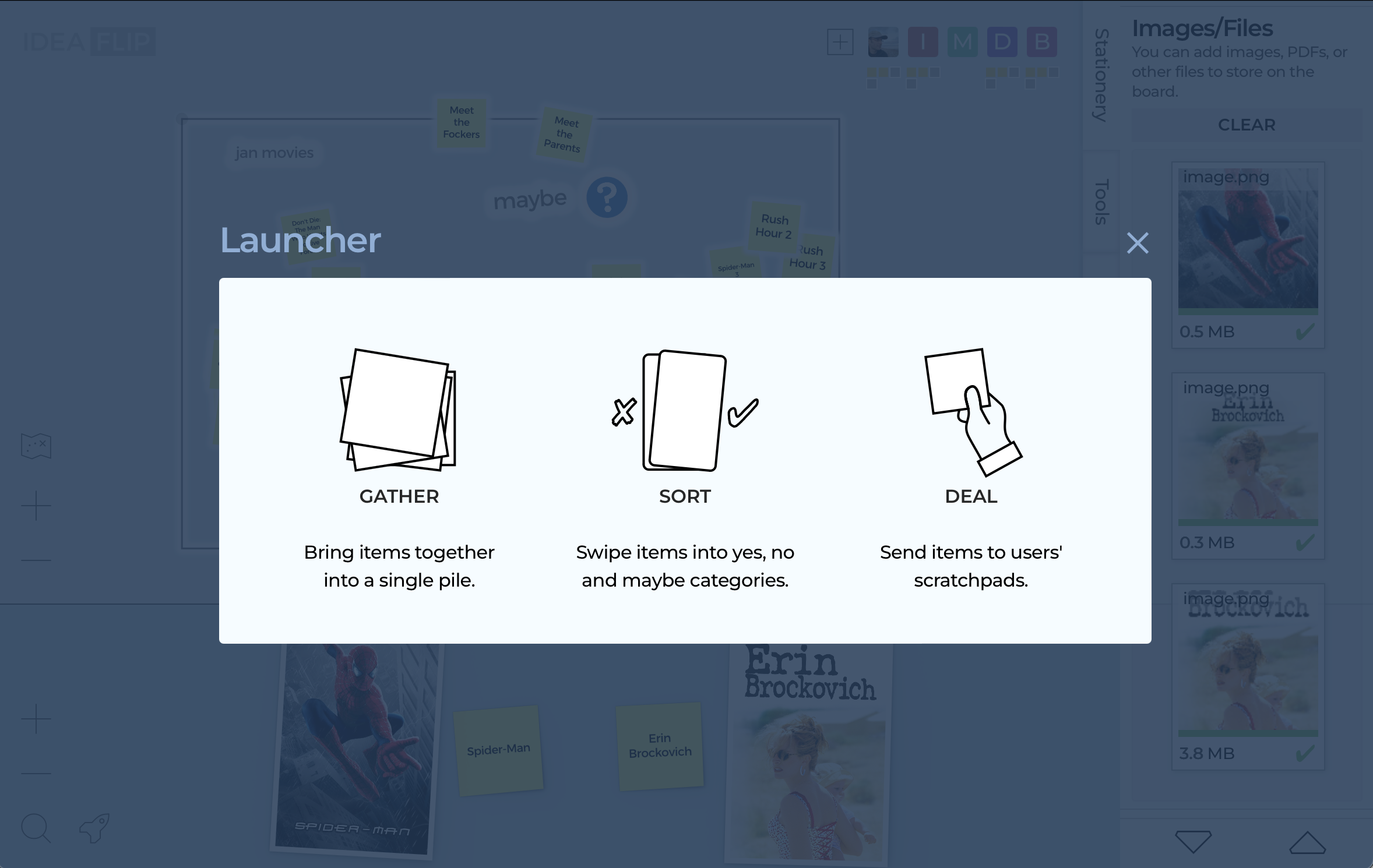The height and width of the screenshot is (868, 1373).
Task: Open the board map icon
Action: click(36, 446)
